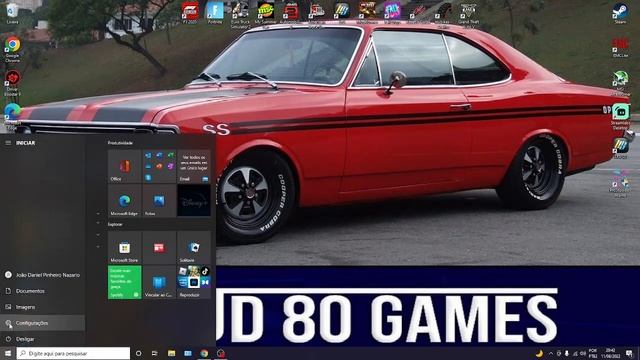
Task: Click the Explorar group header
Action: pyautogui.click(x=115, y=224)
